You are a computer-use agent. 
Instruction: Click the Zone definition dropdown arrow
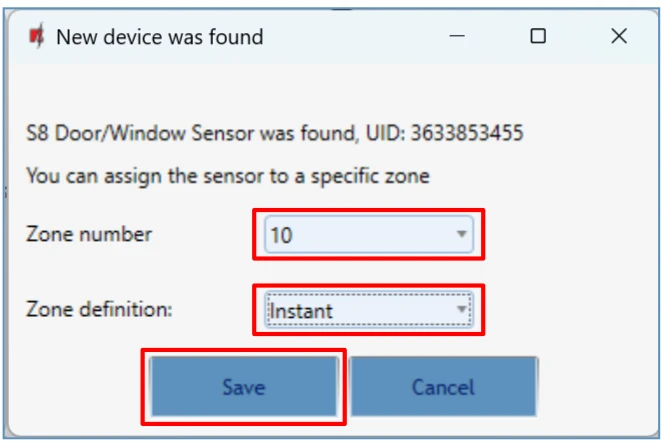pos(461,311)
